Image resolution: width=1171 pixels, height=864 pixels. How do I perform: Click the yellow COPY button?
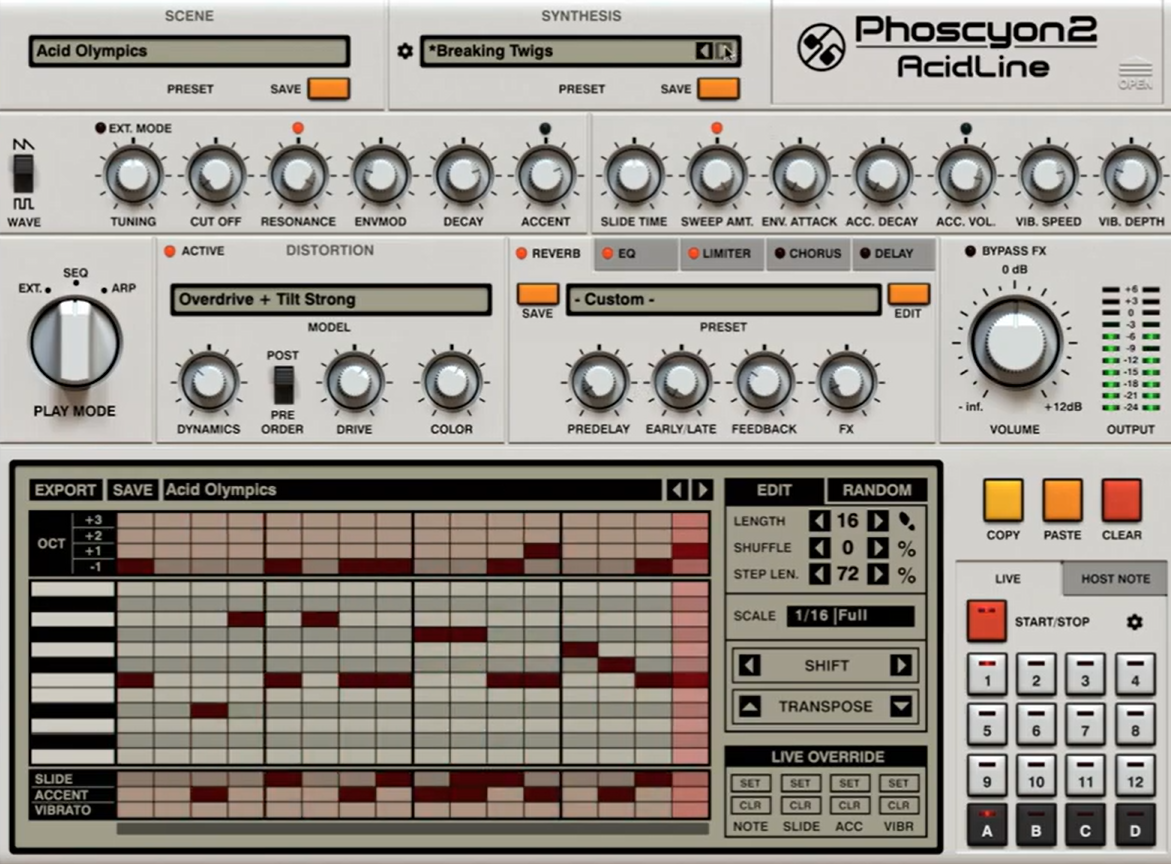coord(1003,500)
